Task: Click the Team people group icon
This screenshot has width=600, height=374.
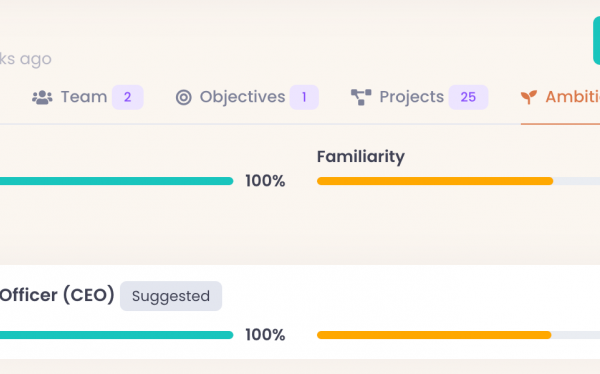Action: click(x=42, y=97)
